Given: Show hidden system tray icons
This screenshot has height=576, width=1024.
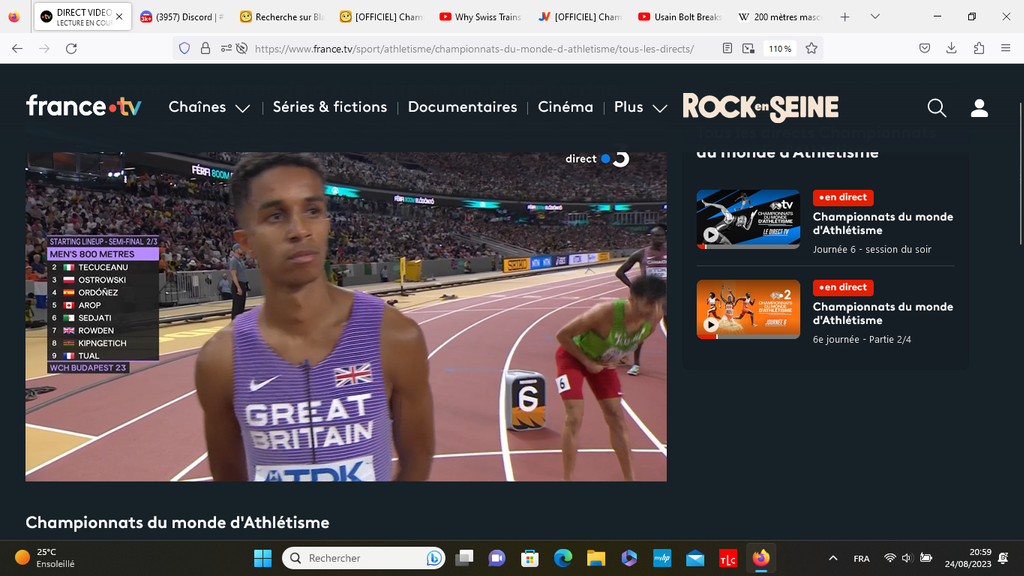Looking at the screenshot, I should pyautogui.click(x=833, y=558).
